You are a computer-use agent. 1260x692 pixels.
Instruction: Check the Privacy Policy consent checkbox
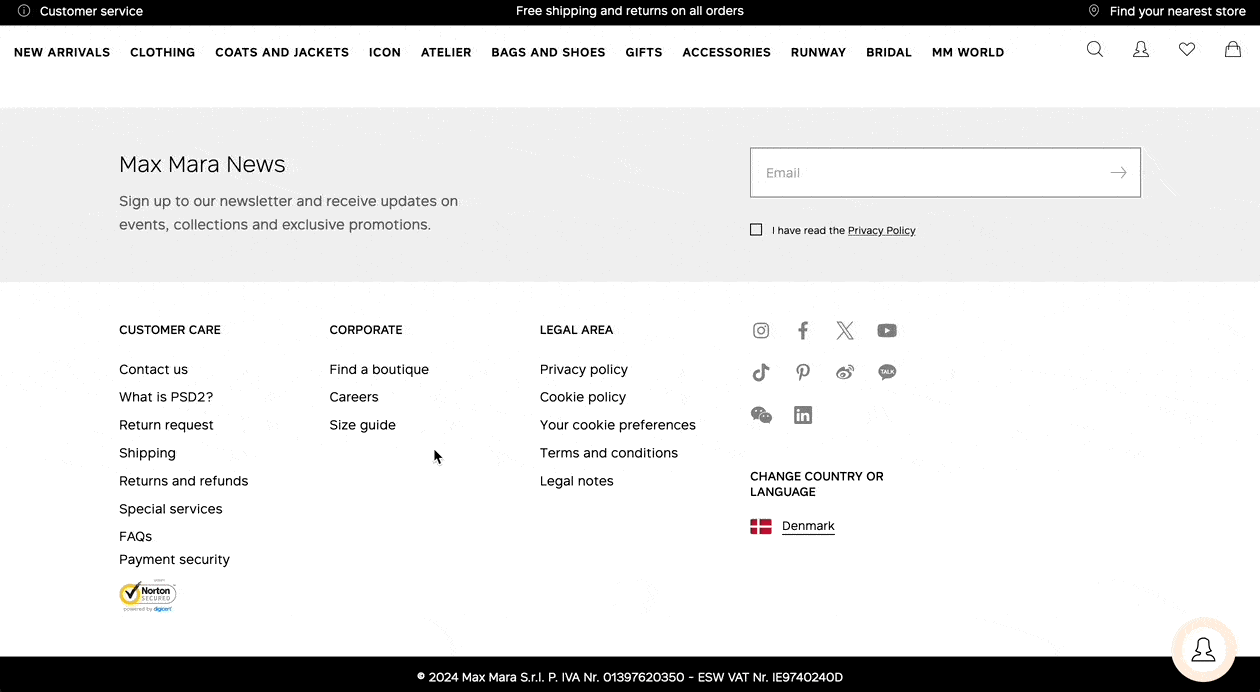[x=756, y=229]
